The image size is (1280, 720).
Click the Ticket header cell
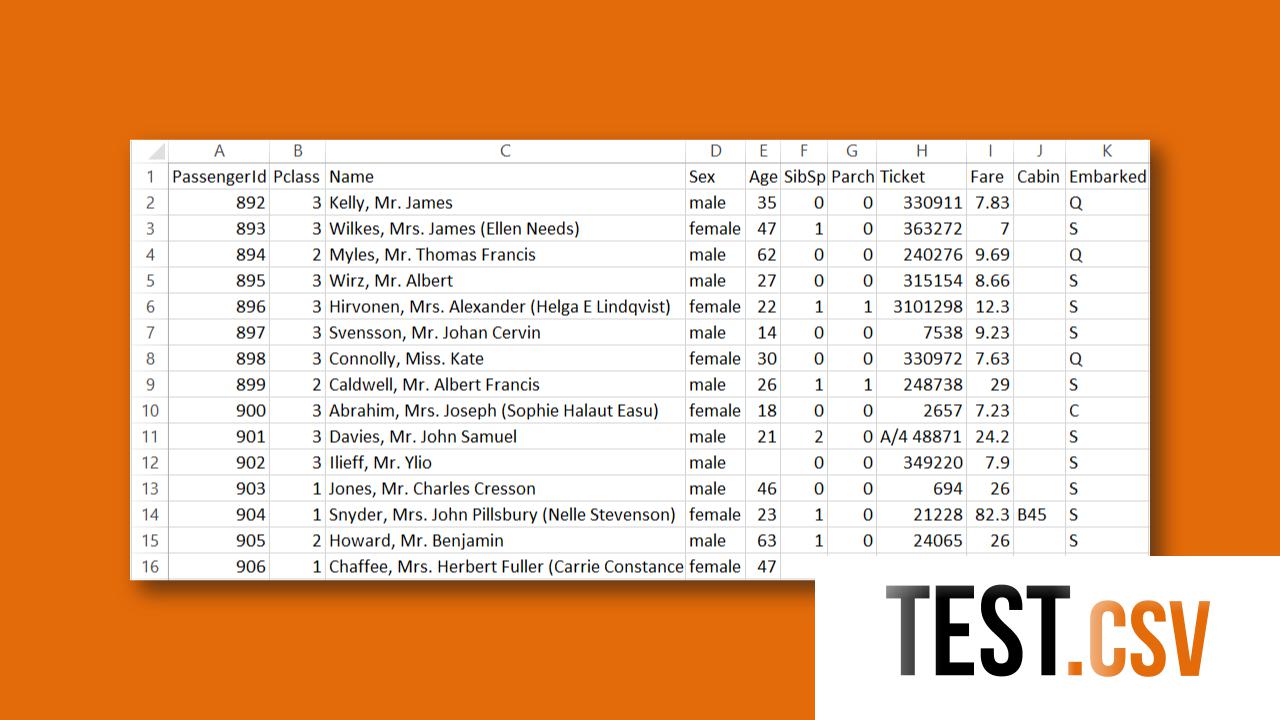pos(922,176)
